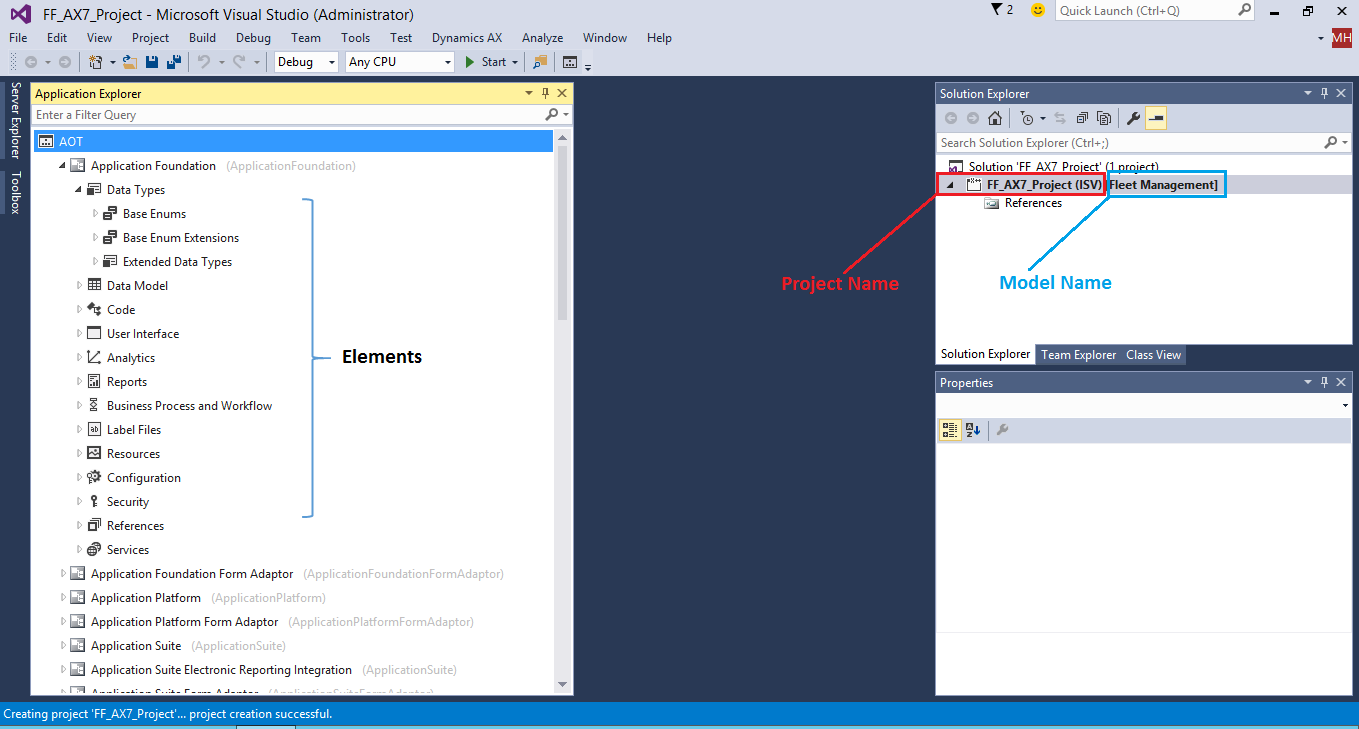Pin the Properties panel
The image size is (1359, 729).
(1325, 382)
